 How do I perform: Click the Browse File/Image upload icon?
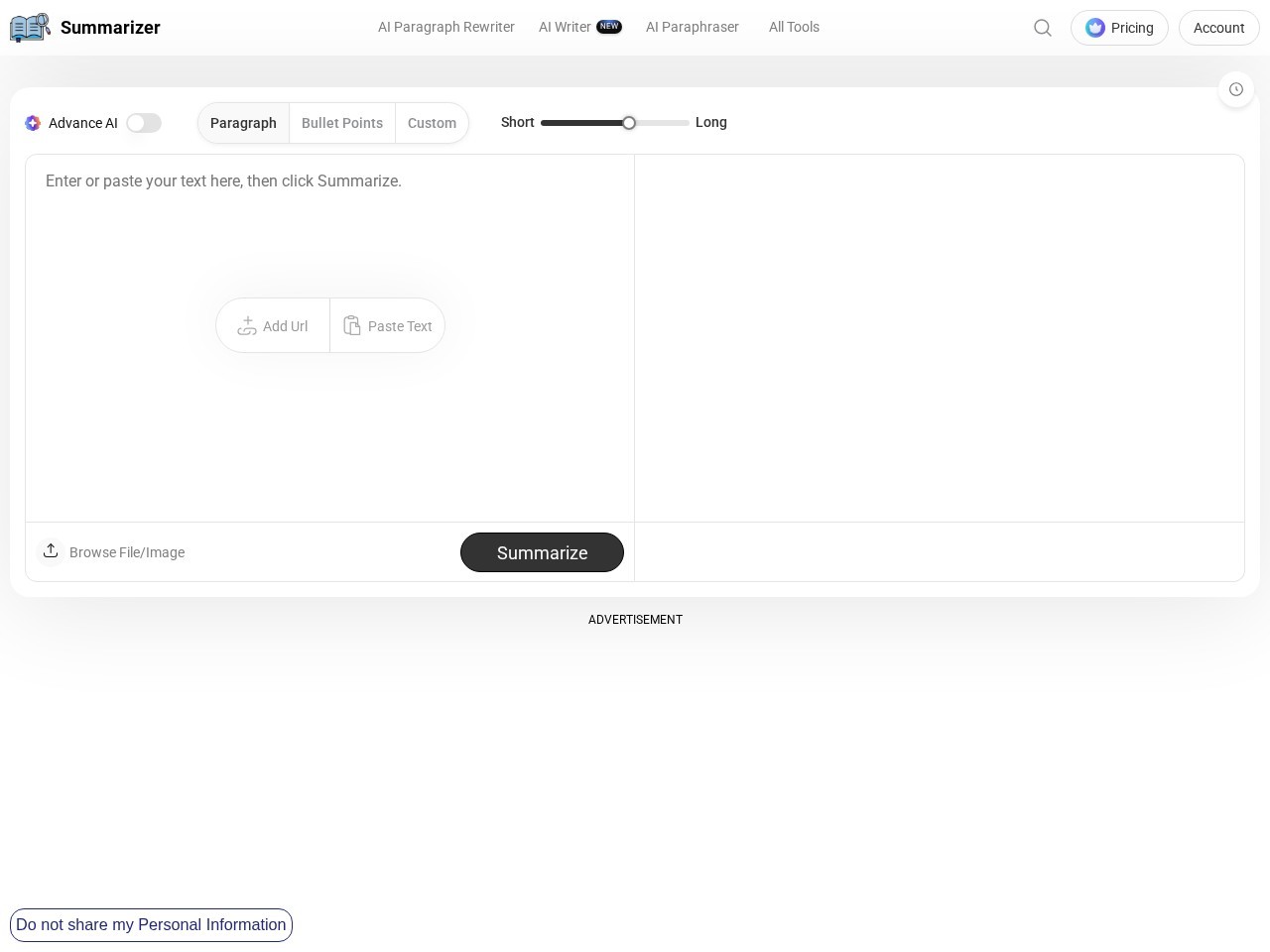(51, 551)
